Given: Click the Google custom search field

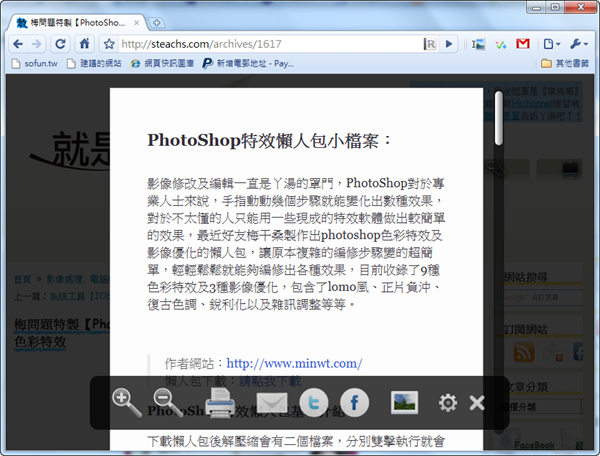Looking at the screenshot, I should point(540,297).
